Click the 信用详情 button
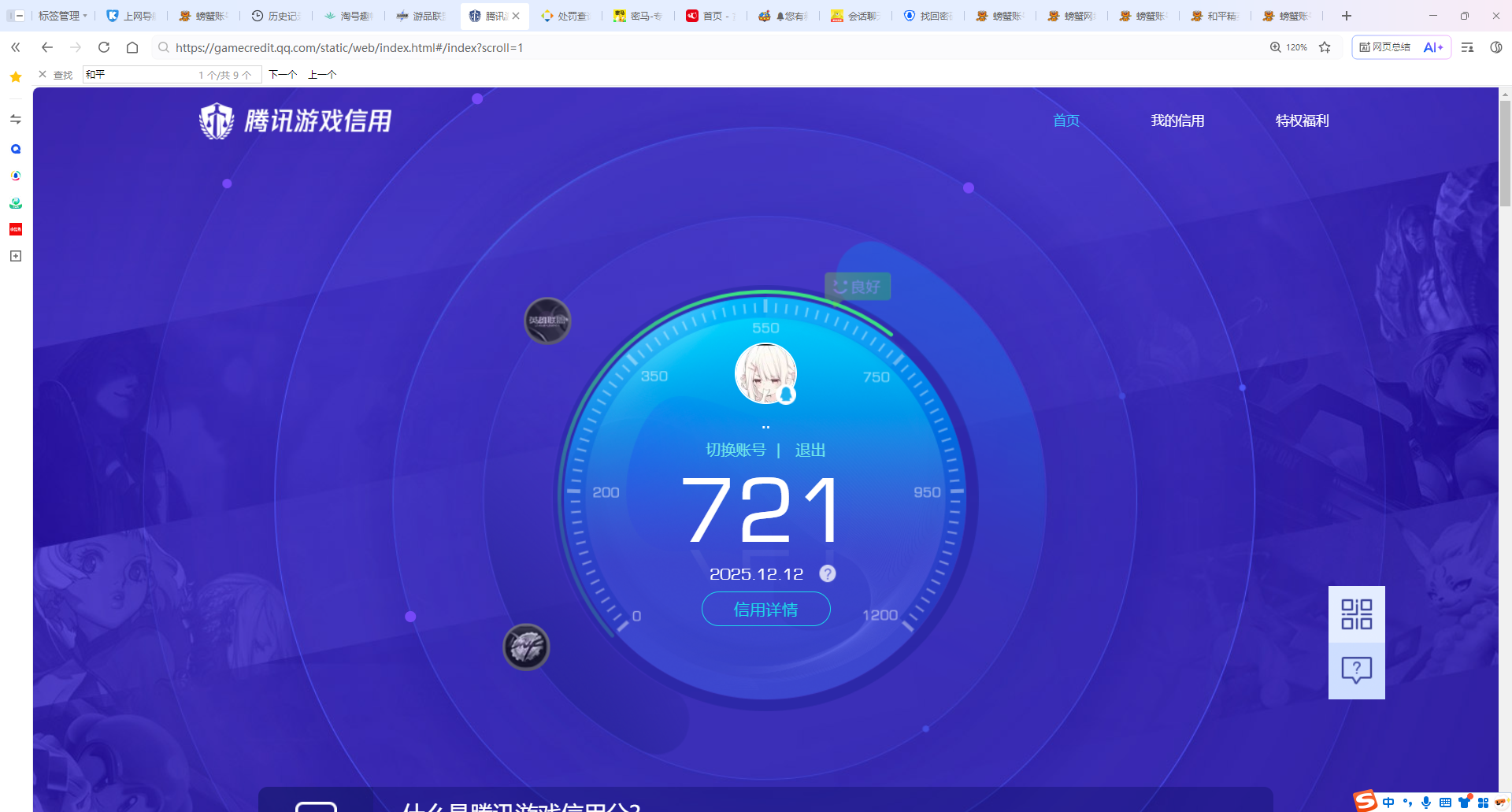 pyautogui.click(x=765, y=609)
